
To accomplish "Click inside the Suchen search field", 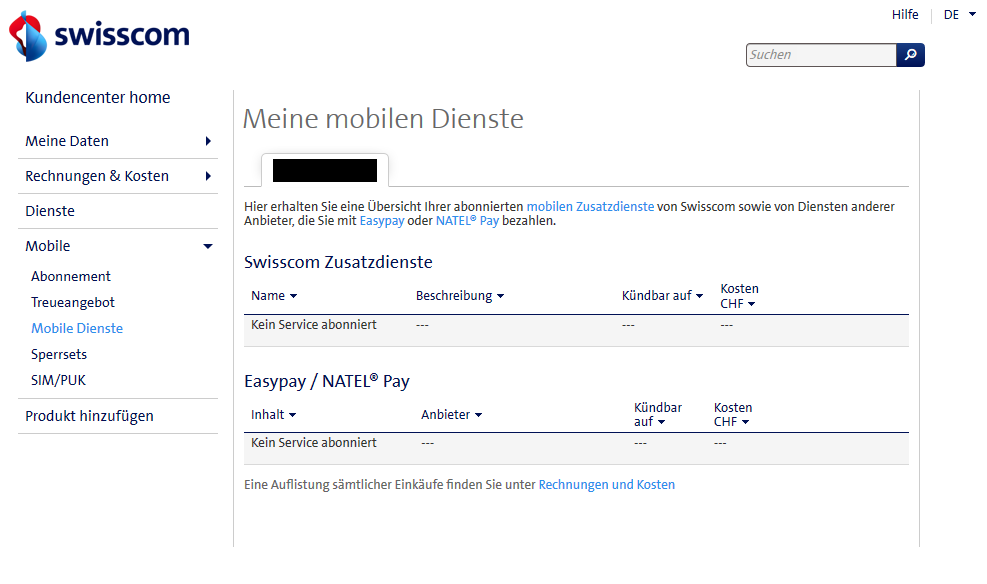I will click(x=820, y=55).
